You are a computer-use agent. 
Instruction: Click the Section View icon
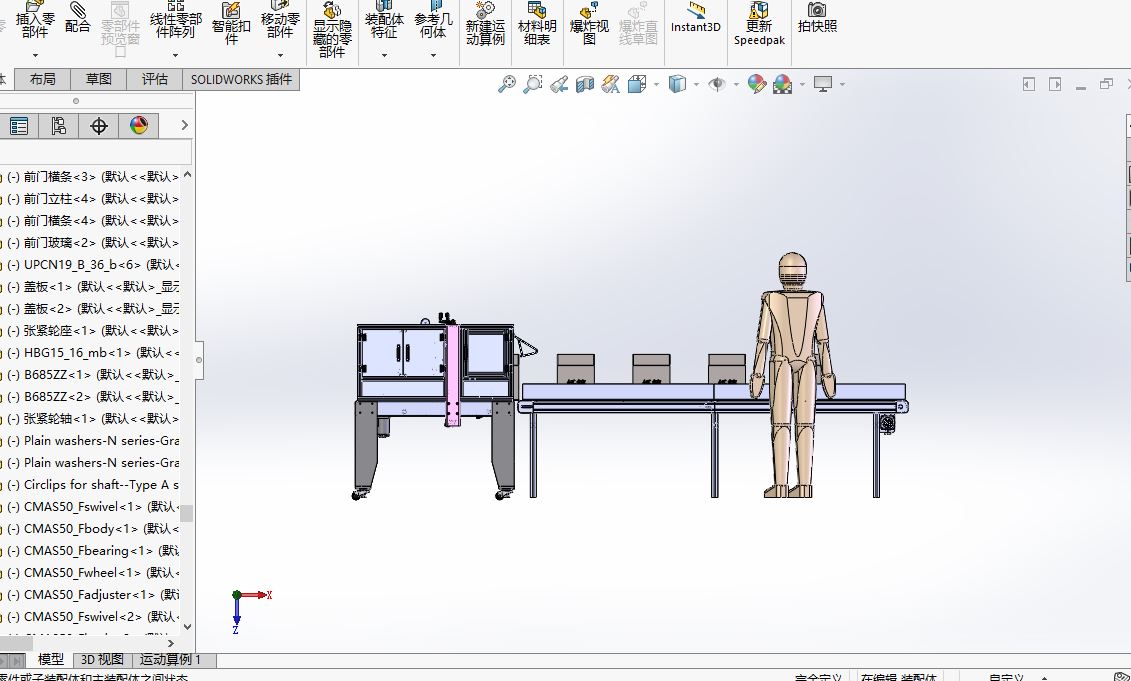(x=584, y=84)
